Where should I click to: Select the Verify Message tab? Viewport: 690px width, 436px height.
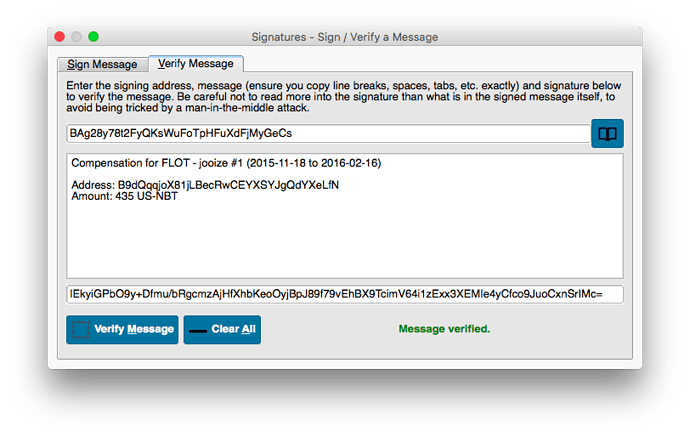[x=196, y=64]
